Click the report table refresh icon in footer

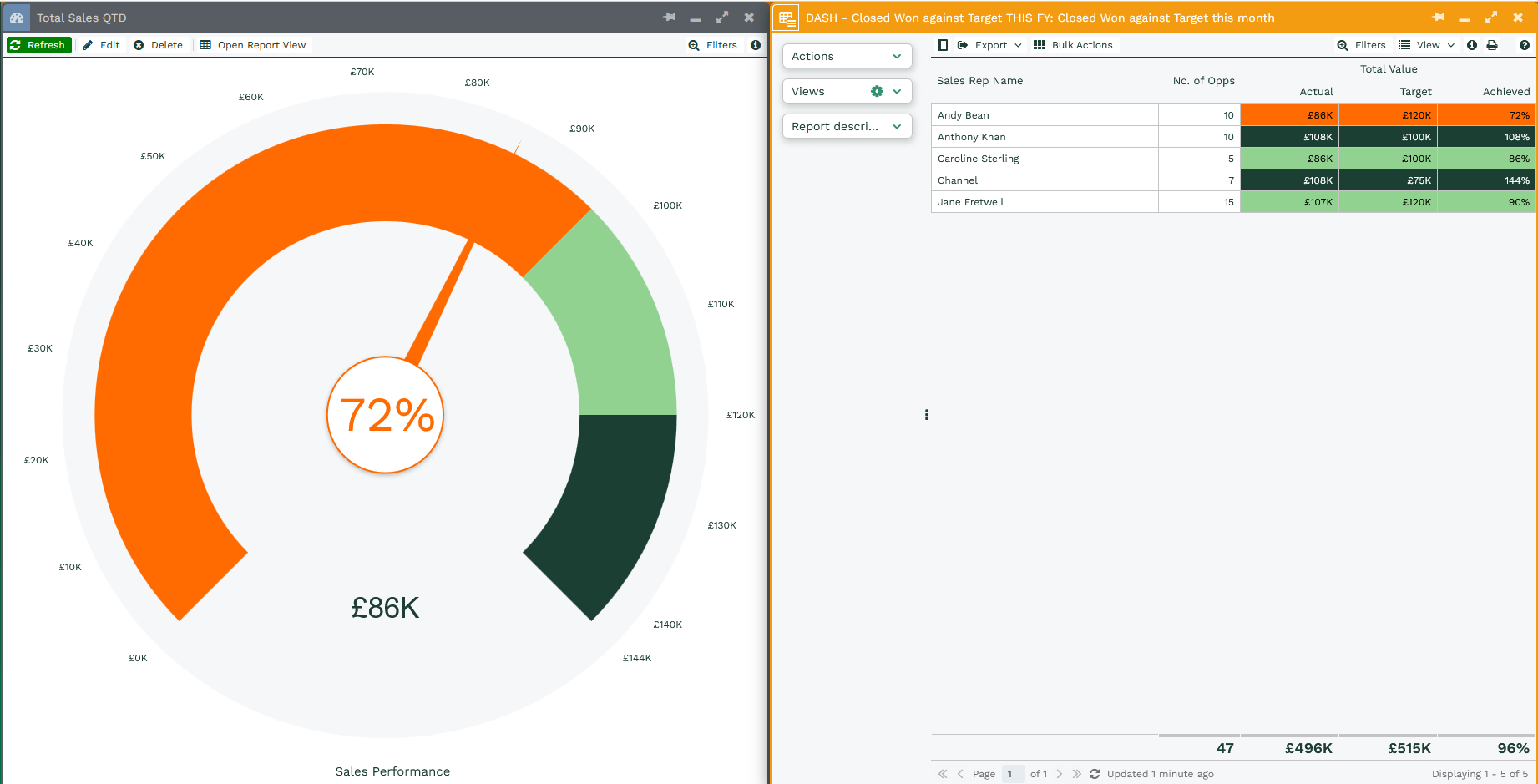click(x=1095, y=774)
